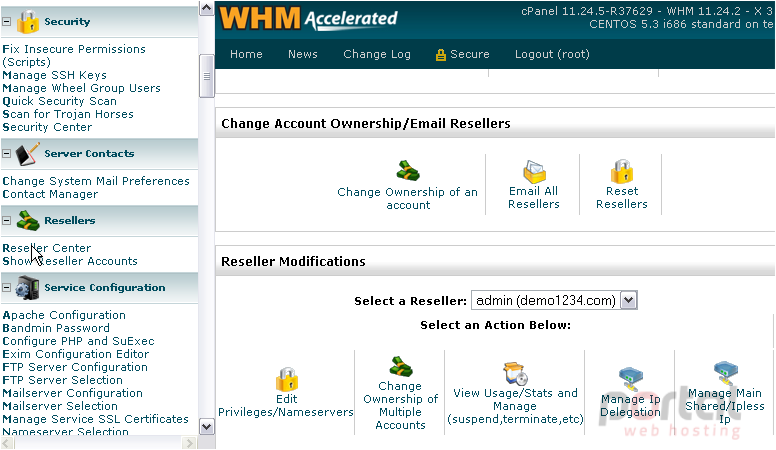The width and height of the screenshot is (776, 450).
Task: Open Exim Configuration Editor link
Action: tap(76, 354)
